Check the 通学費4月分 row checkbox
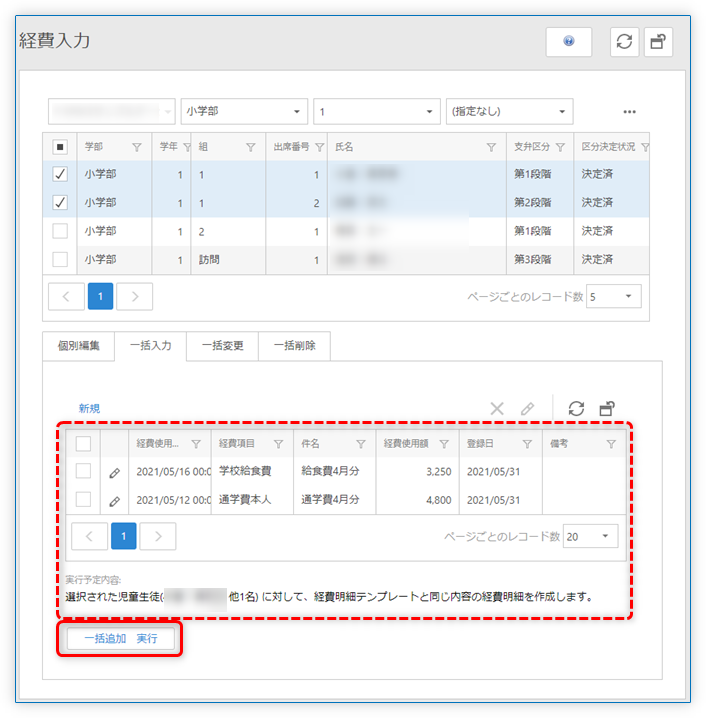Viewport: 706px width, 718px height. [x=83, y=499]
